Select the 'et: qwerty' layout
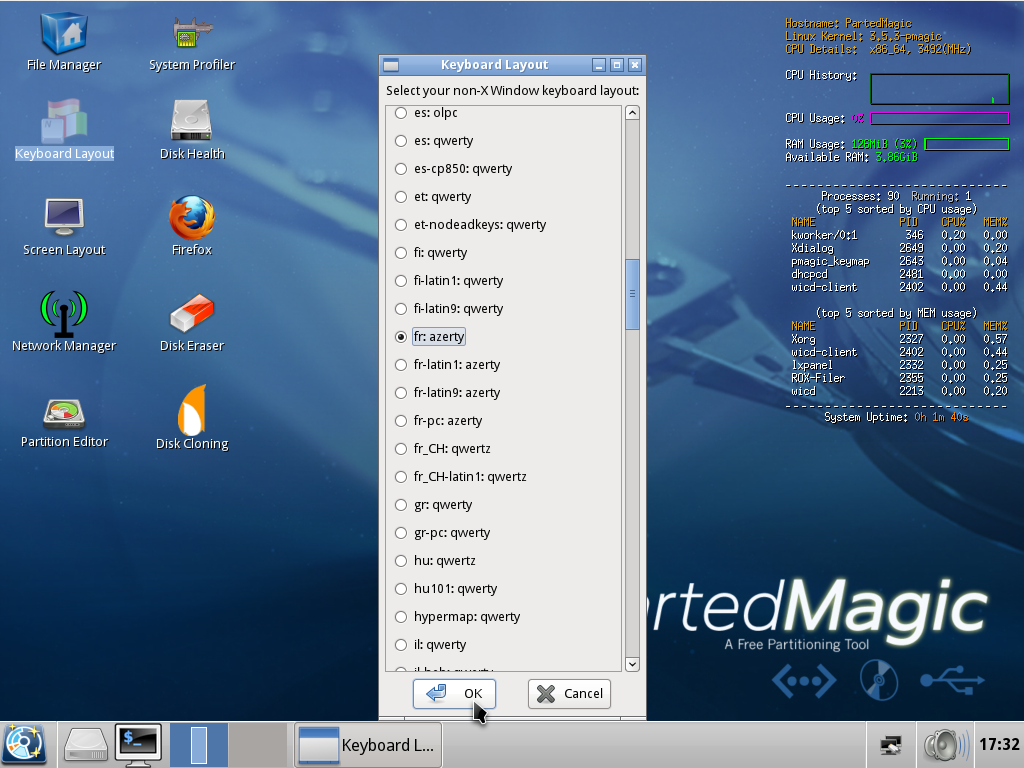Viewport: 1024px width, 768px height. tap(432, 197)
